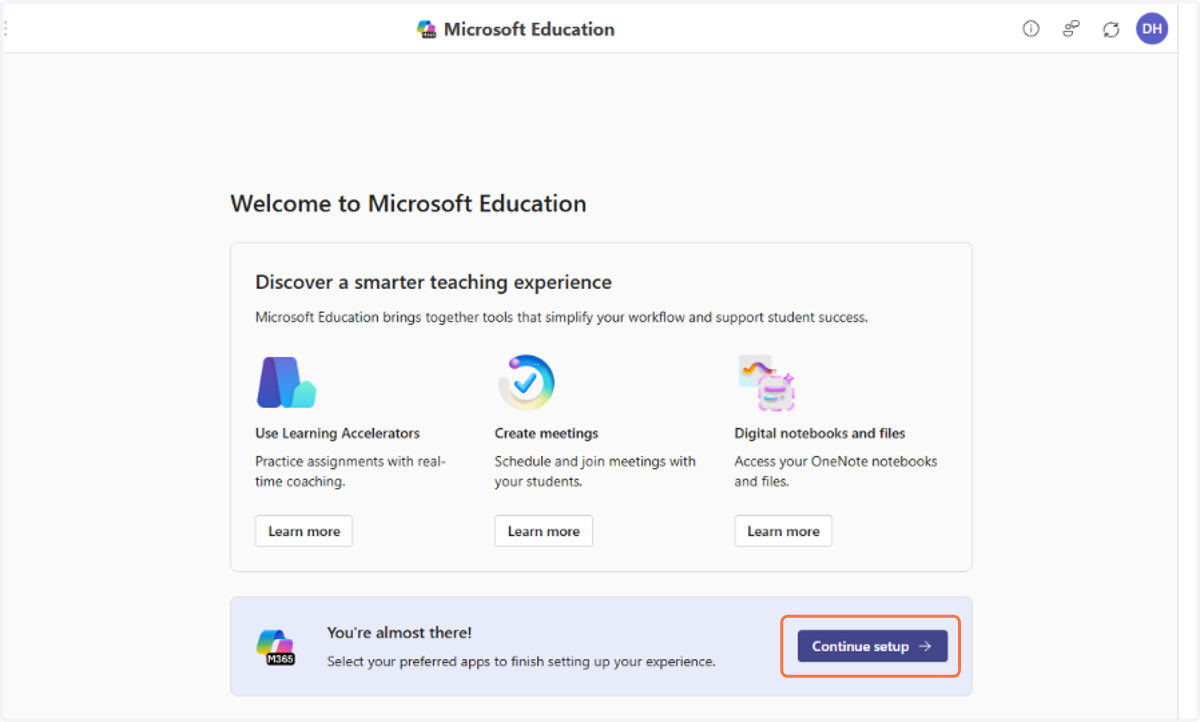Image resolution: width=1200 pixels, height=722 pixels.
Task: Click the Create meetings title
Action: coord(546,433)
